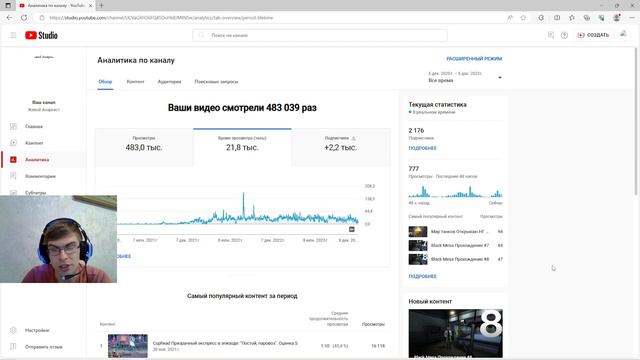Click ПОДРОБНЕЕ under subscribers count 2 176

(x=422, y=148)
